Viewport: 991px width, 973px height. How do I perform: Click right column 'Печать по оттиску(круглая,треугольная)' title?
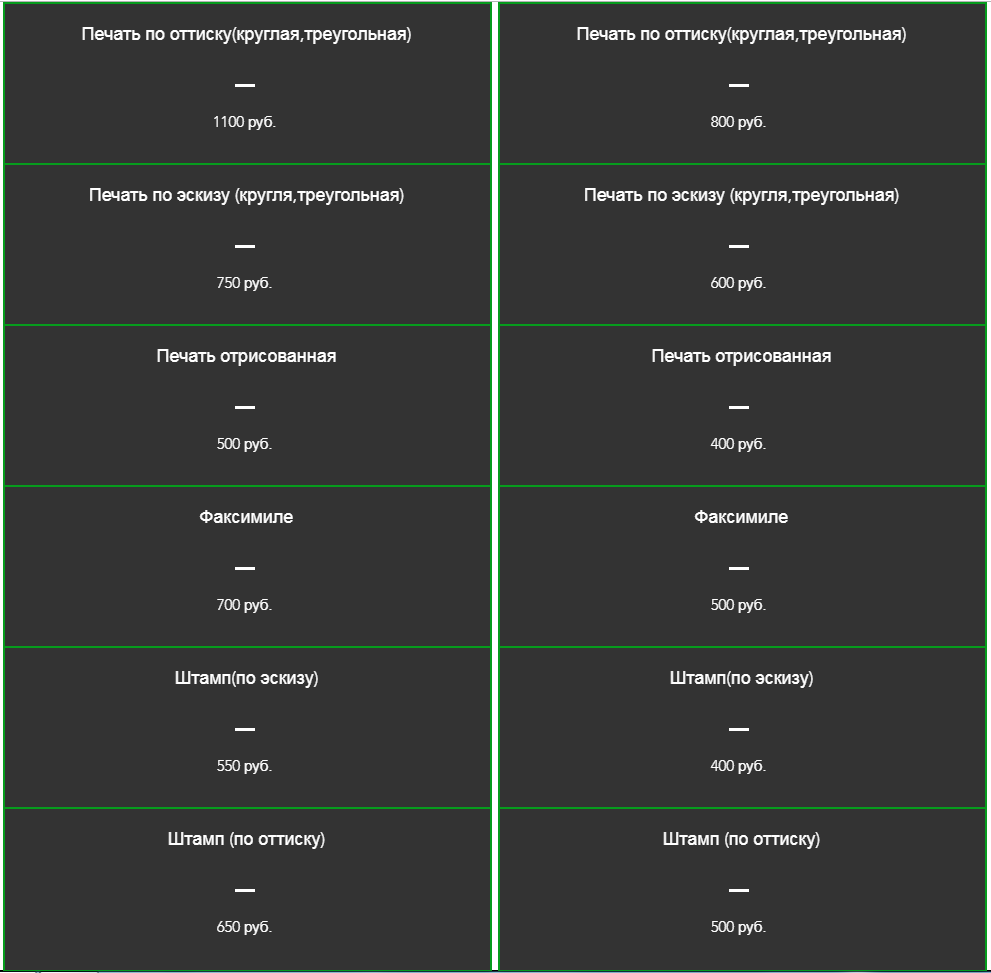tap(741, 34)
